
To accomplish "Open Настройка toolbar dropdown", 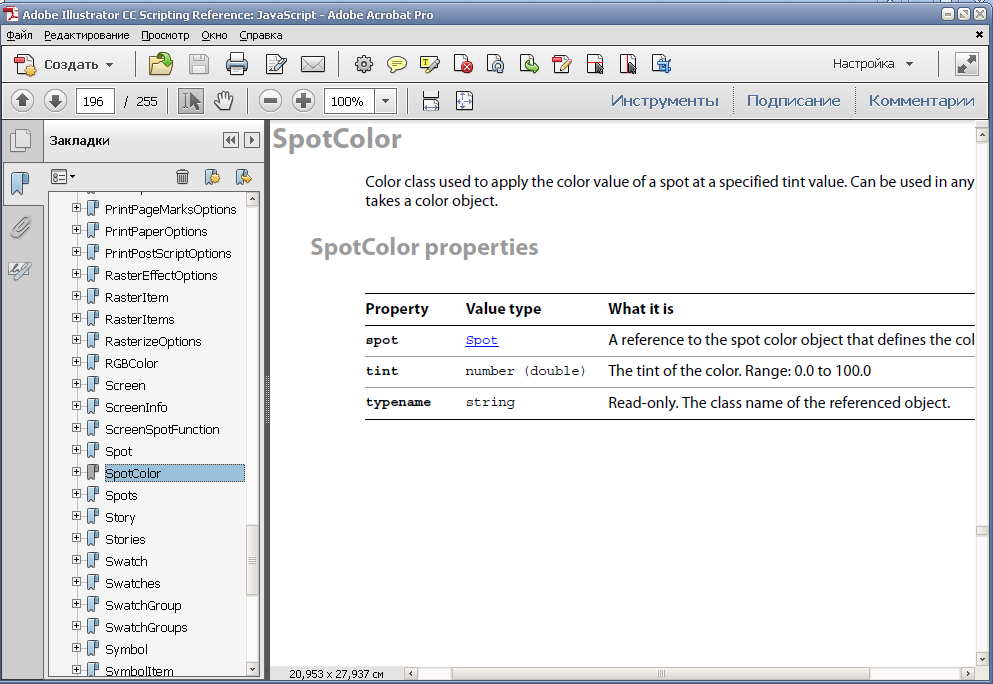I will 873,64.
